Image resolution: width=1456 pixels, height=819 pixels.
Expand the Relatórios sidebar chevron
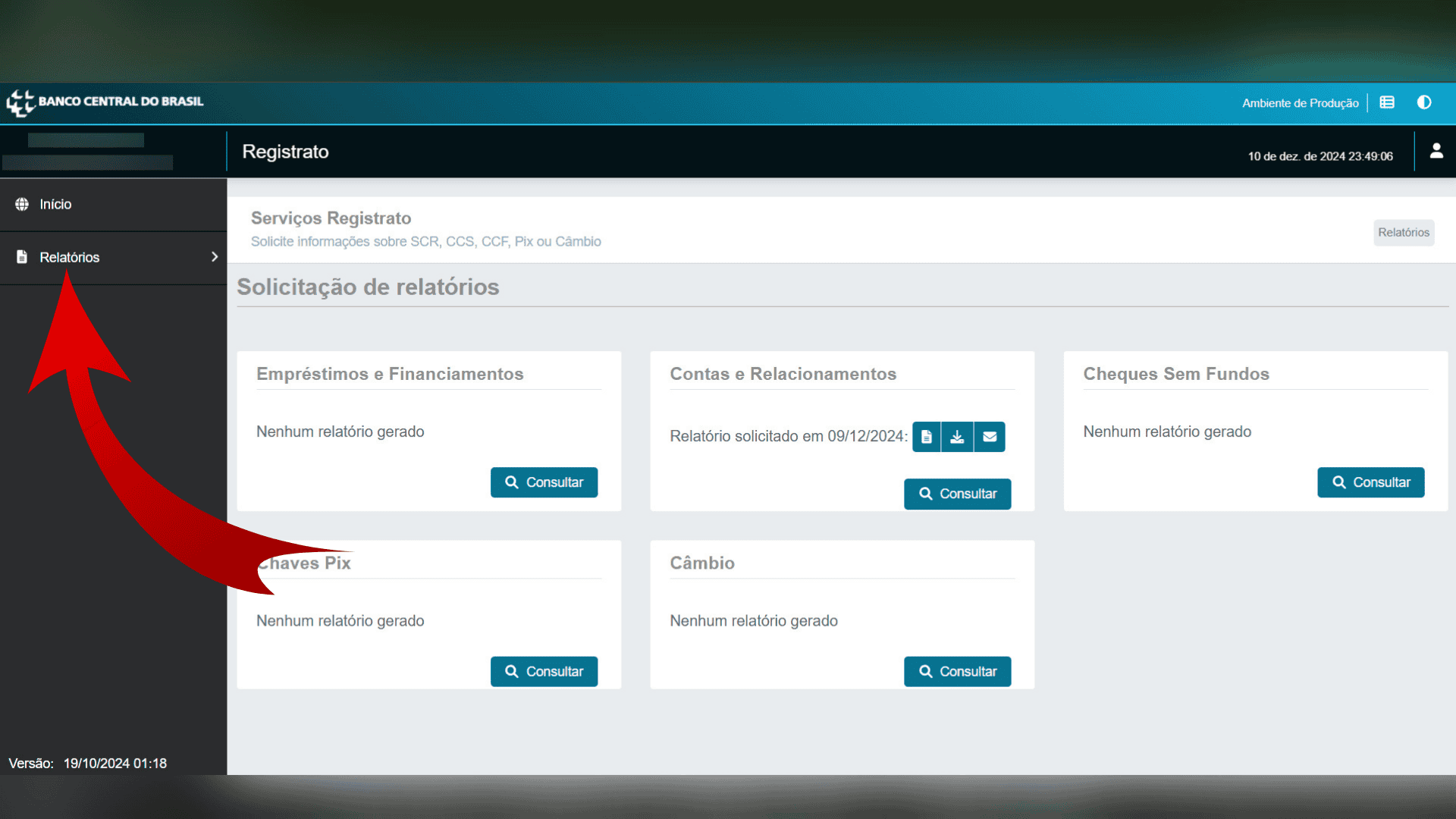(215, 257)
